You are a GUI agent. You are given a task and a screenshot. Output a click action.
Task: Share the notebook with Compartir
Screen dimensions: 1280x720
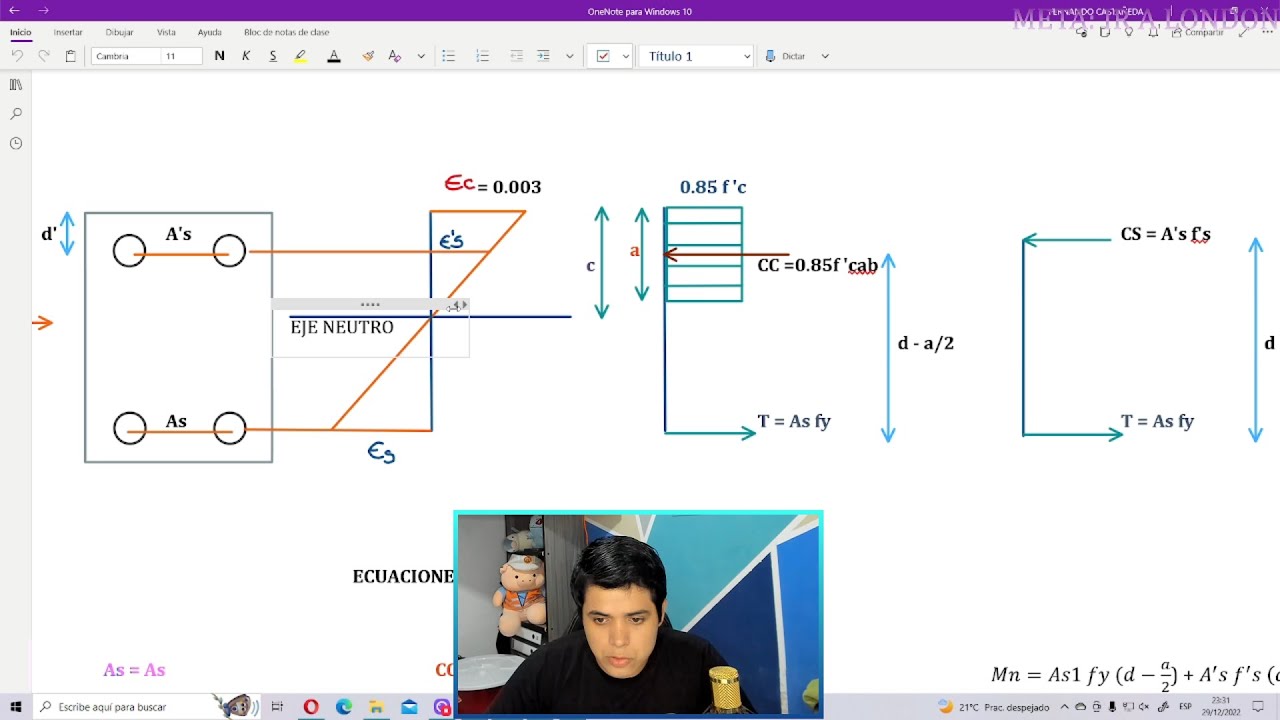click(x=1198, y=32)
